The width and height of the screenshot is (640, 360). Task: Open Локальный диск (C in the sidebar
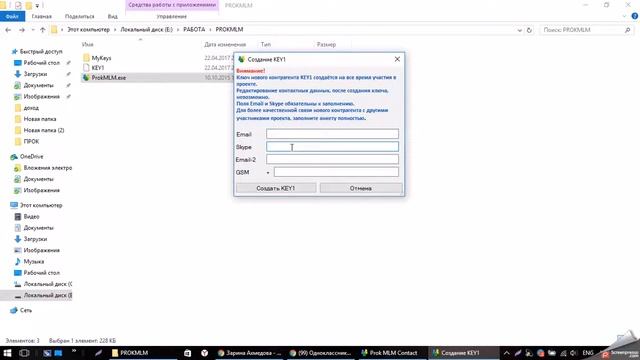click(47, 284)
